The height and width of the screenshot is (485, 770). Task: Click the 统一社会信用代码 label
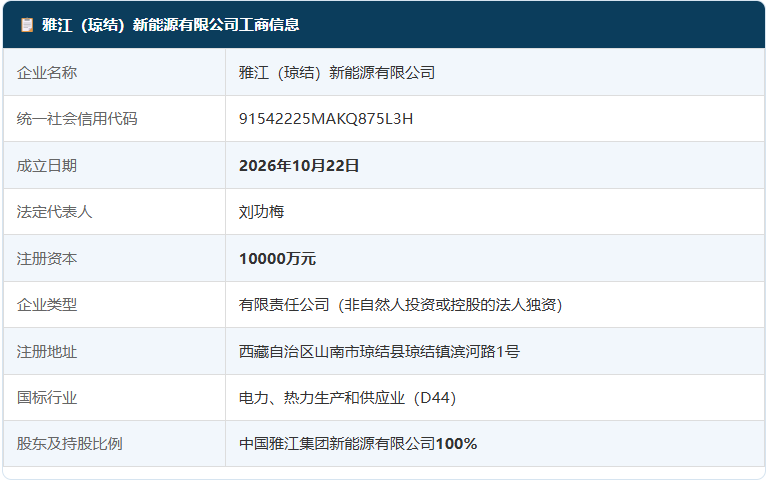click(x=77, y=119)
